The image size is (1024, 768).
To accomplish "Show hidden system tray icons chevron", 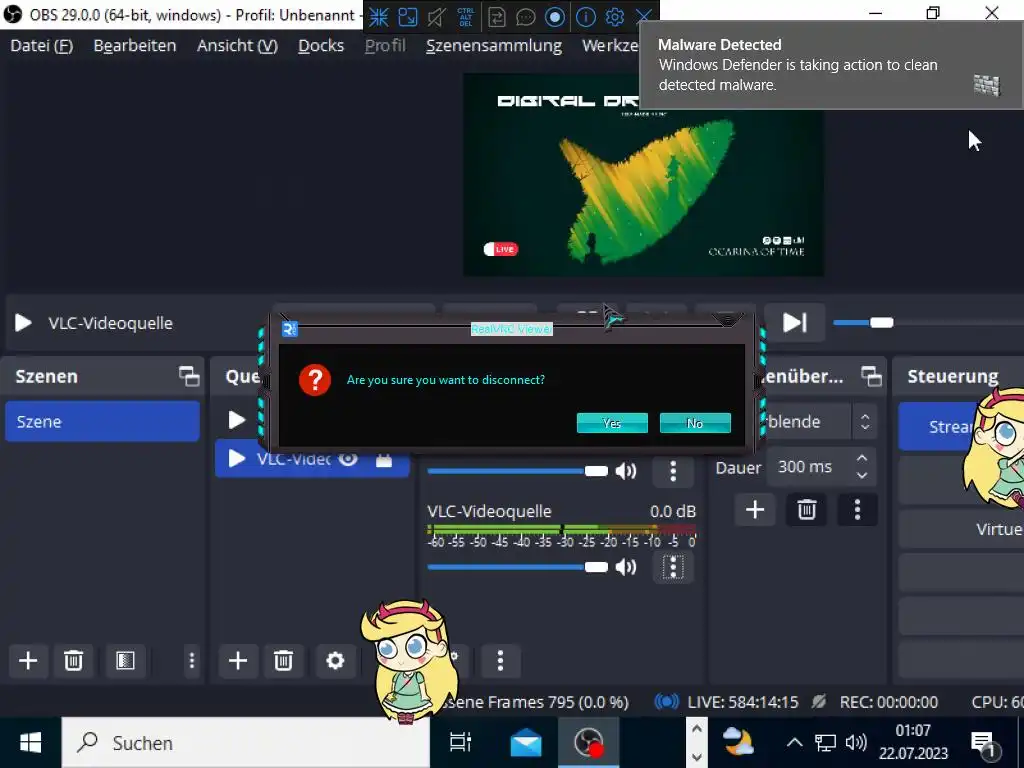I will click(794, 743).
